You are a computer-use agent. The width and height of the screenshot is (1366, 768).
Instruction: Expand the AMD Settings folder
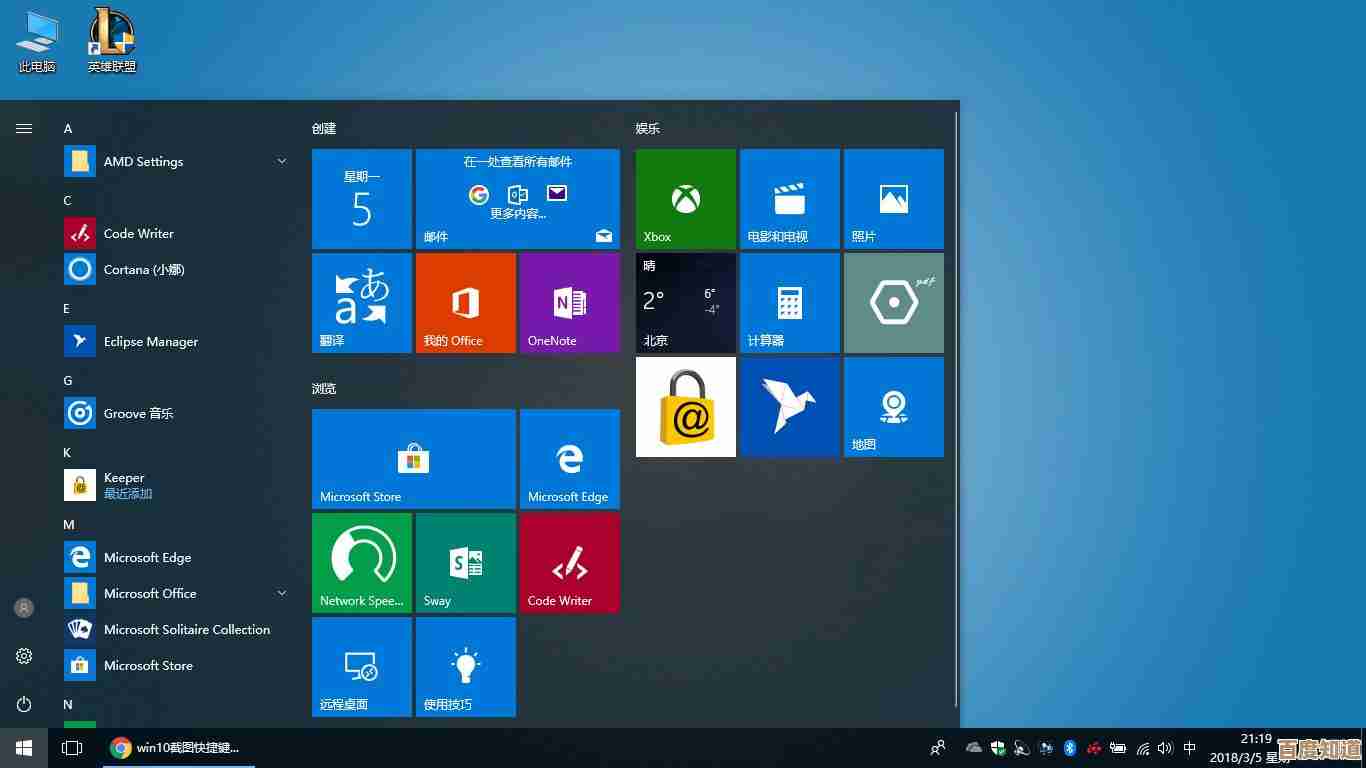[281, 161]
